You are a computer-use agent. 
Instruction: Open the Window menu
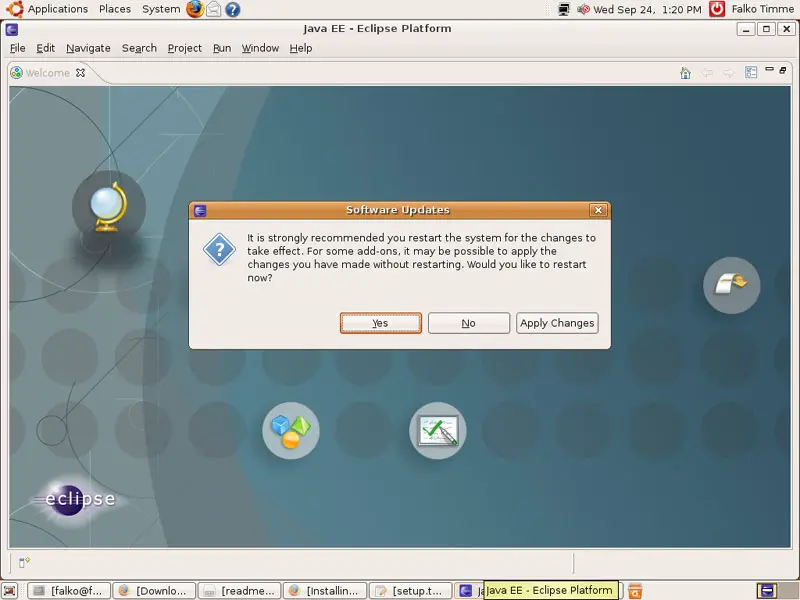click(x=260, y=48)
